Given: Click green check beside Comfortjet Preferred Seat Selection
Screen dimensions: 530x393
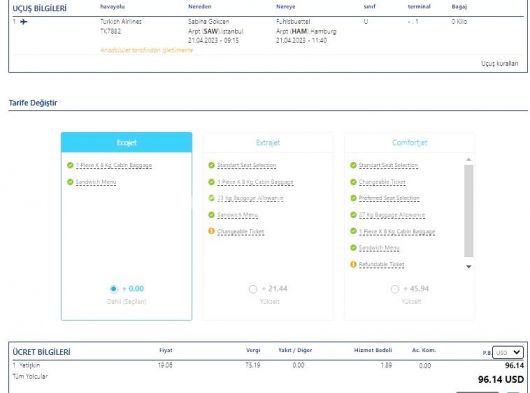Looking at the screenshot, I should pos(353,198).
